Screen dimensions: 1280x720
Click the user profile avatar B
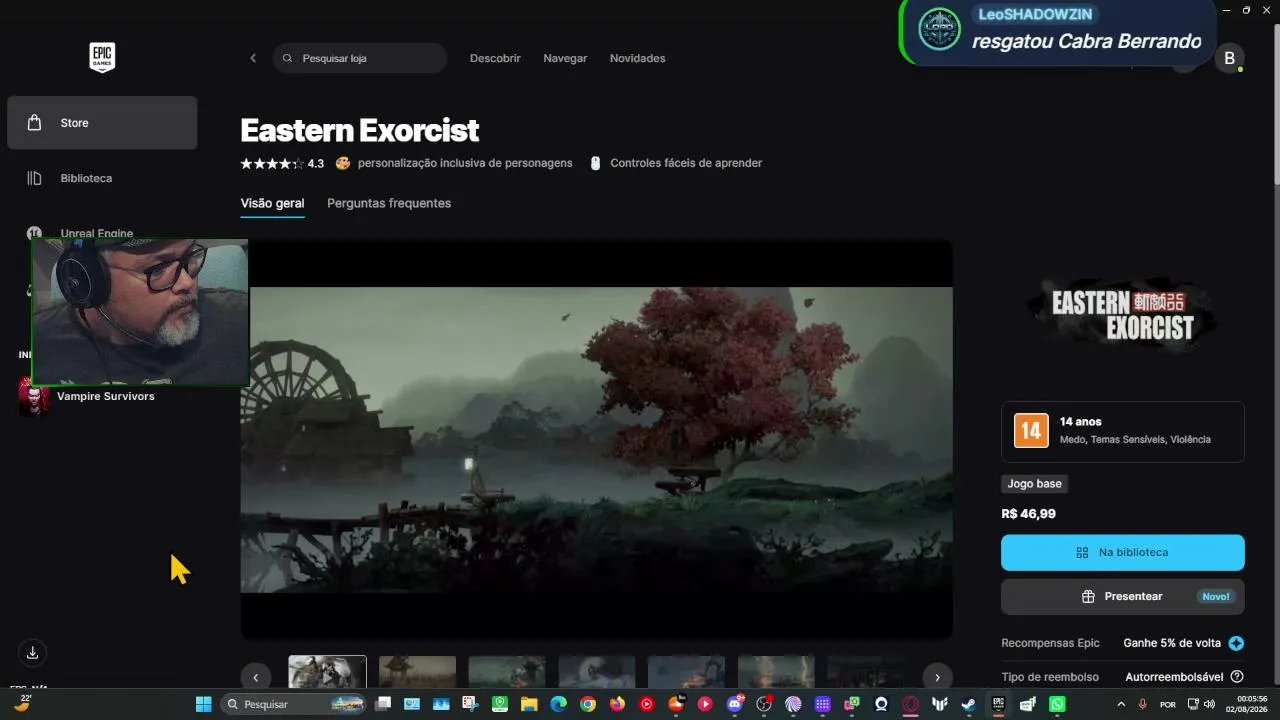[1230, 58]
